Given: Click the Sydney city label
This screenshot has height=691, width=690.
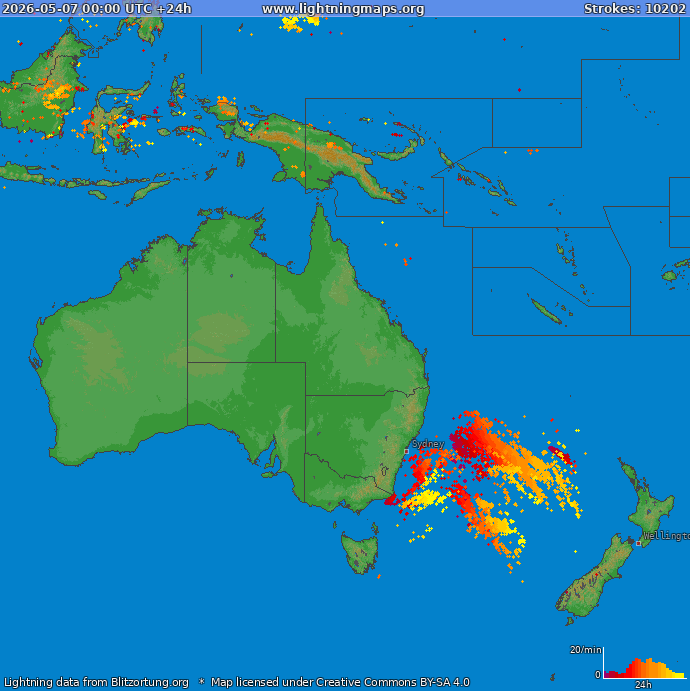Looking at the screenshot, I should [x=427, y=444].
